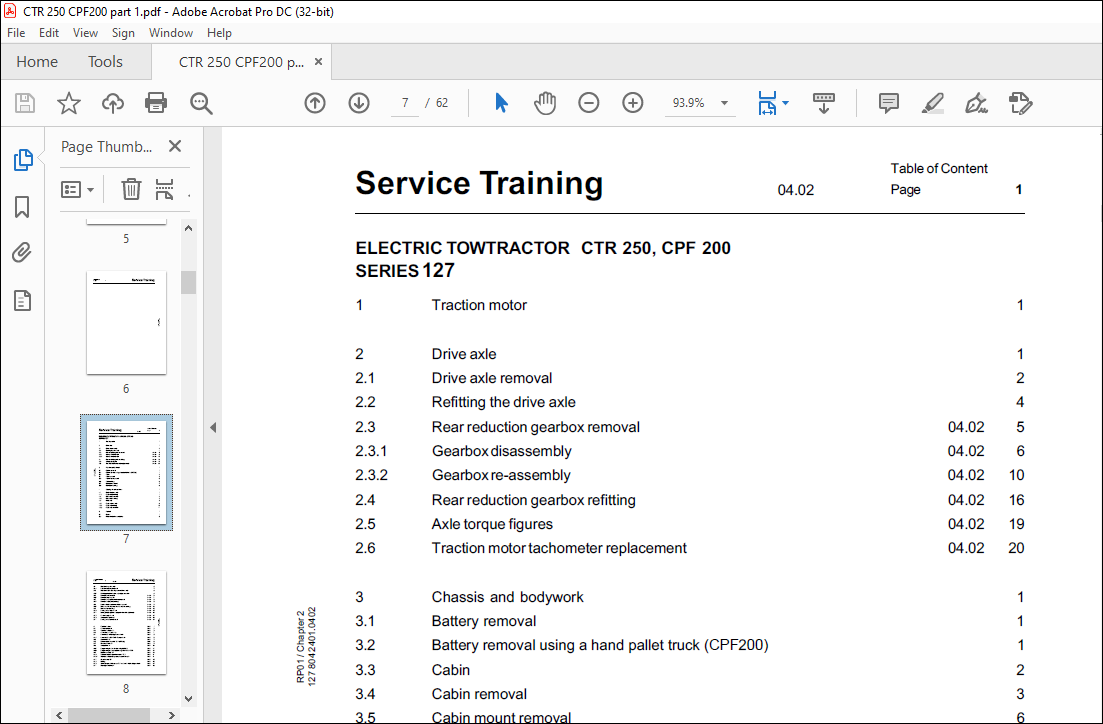The image size is (1103, 724).
Task: Click the Fit width scrolling icon
Action: point(767,103)
